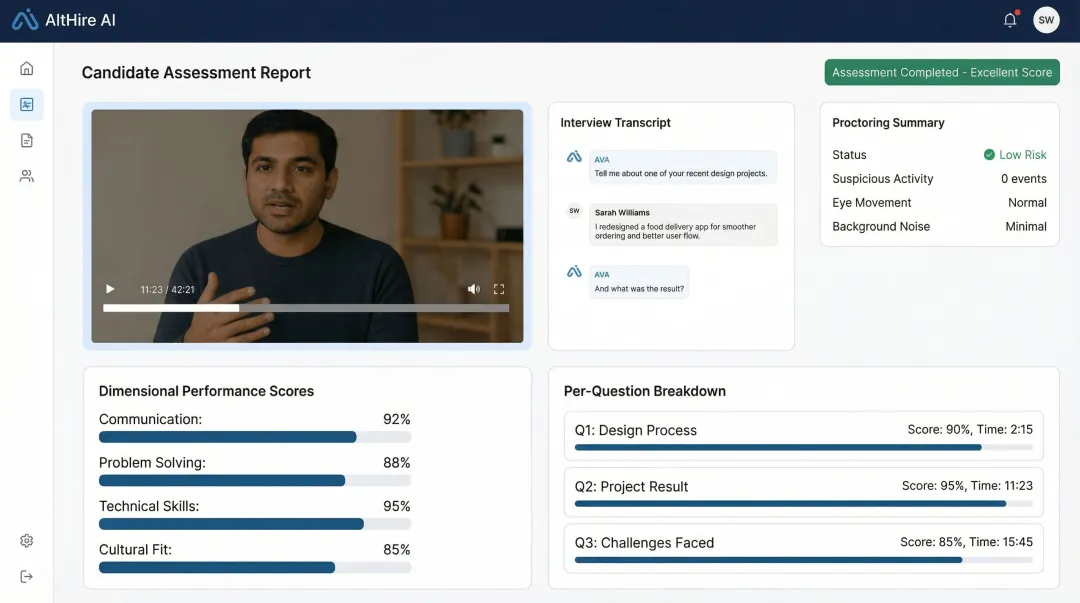The height and width of the screenshot is (603, 1080).
Task: Click the Low Risk status link
Action: [x=1015, y=154]
